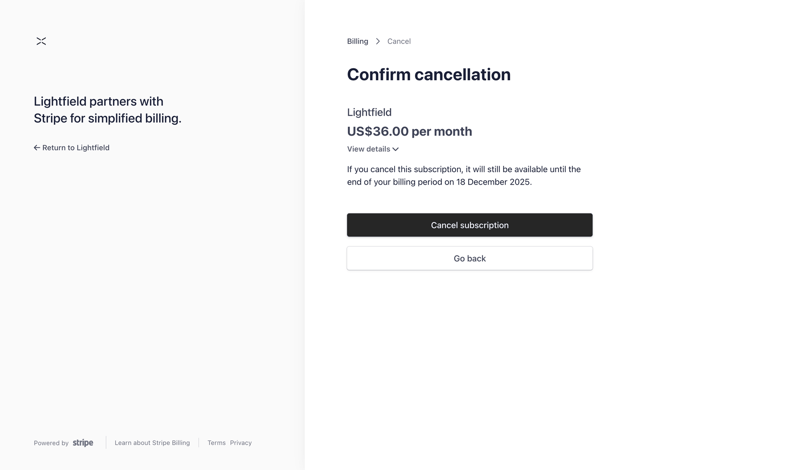
Task: Click the Stripe logo in footer
Action: click(83, 443)
